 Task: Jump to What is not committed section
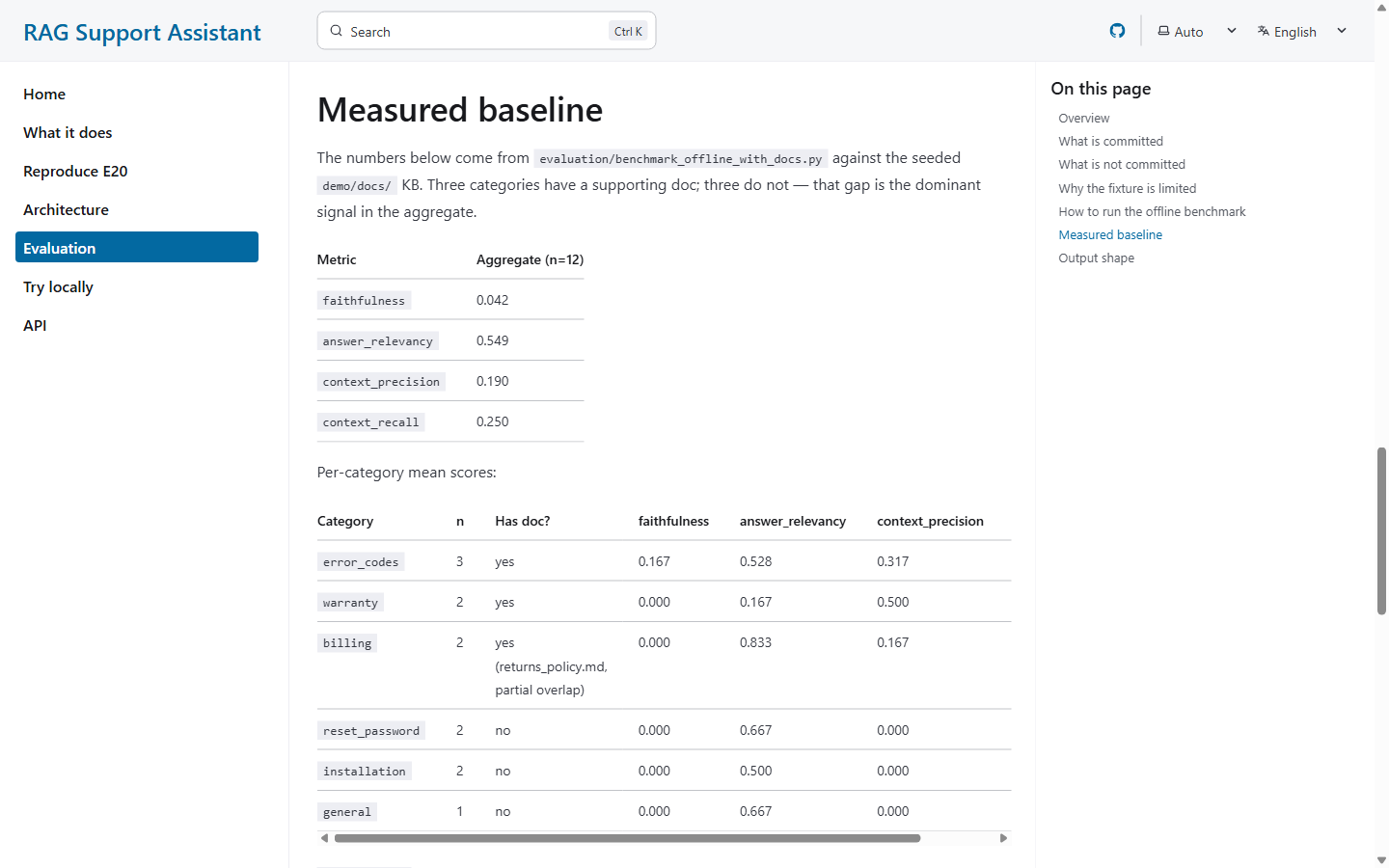(1122, 164)
